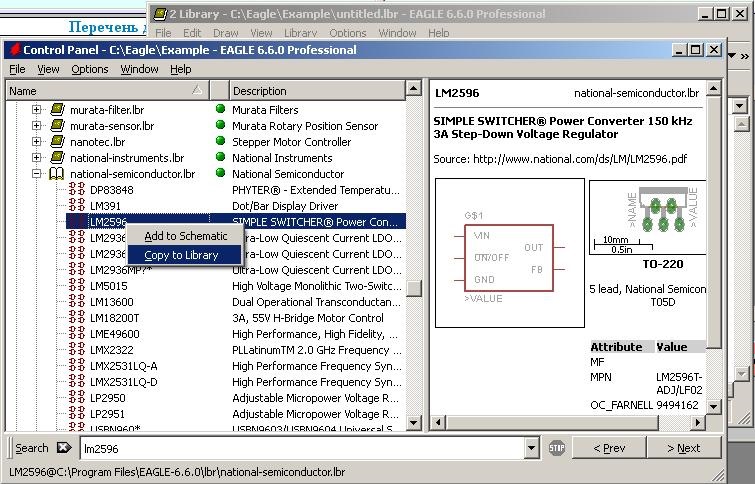755x484 pixels.
Task: Click the device icon beside LMX2322
Action: 77,349
